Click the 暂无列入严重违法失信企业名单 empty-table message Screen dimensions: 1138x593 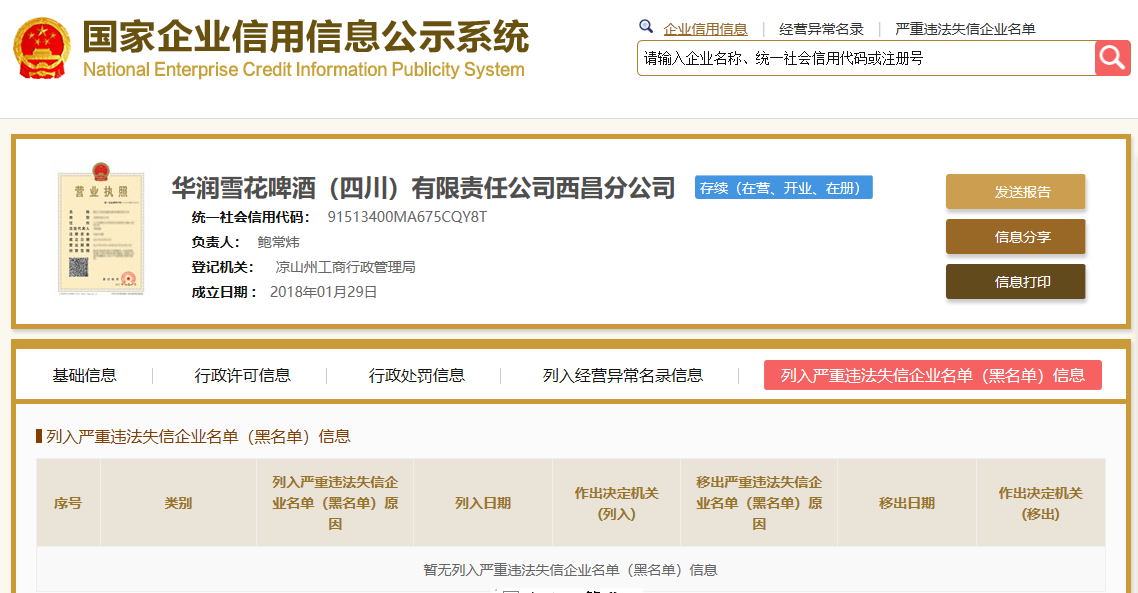point(570,570)
